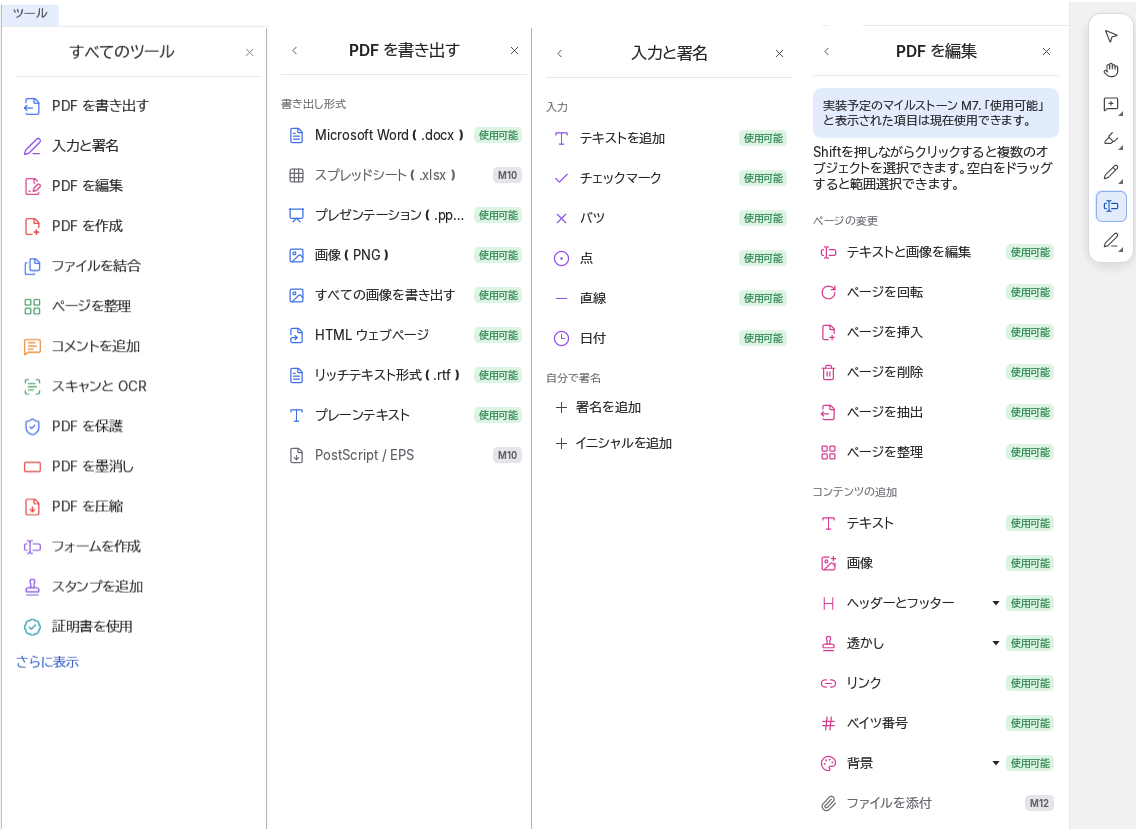Go back using chevron in PDF を書き出す panel
The height and width of the screenshot is (829, 1136).
pyautogui.click(x=294, y=51)
